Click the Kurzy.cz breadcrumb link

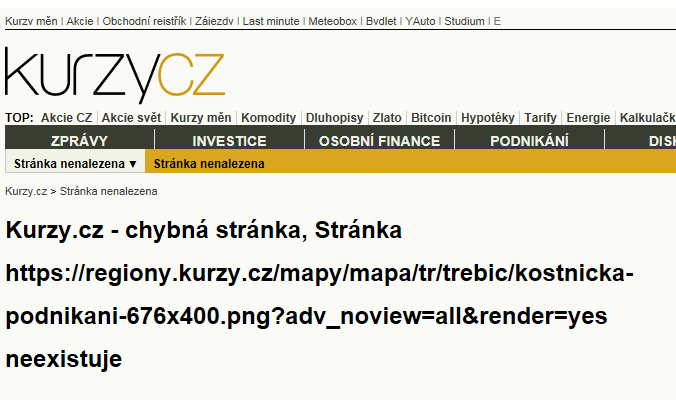tap(26, 191)
